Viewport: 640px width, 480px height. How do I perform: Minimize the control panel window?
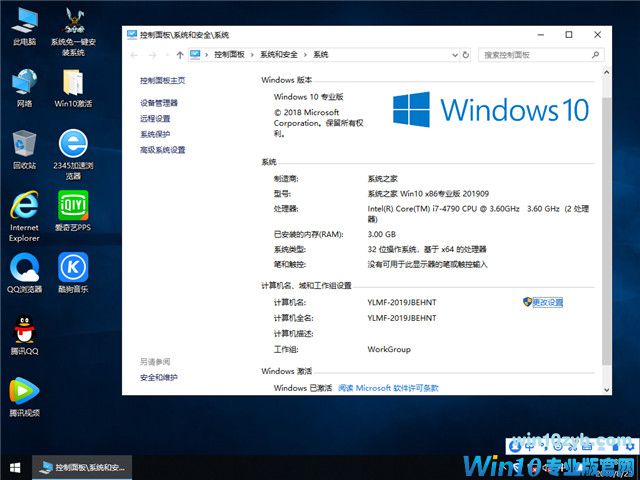click(541, 35)
